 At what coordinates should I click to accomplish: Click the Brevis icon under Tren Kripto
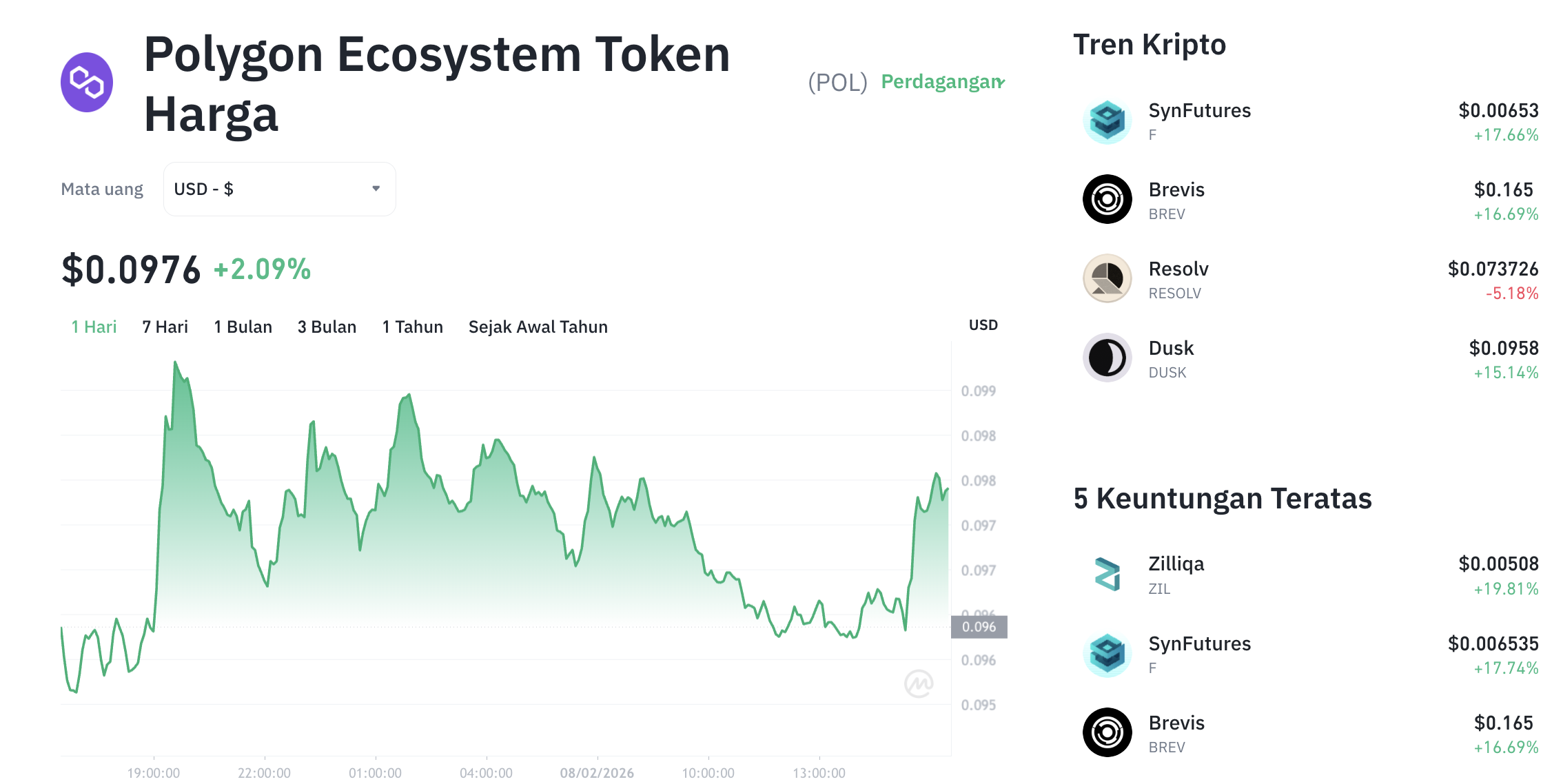1107,200
